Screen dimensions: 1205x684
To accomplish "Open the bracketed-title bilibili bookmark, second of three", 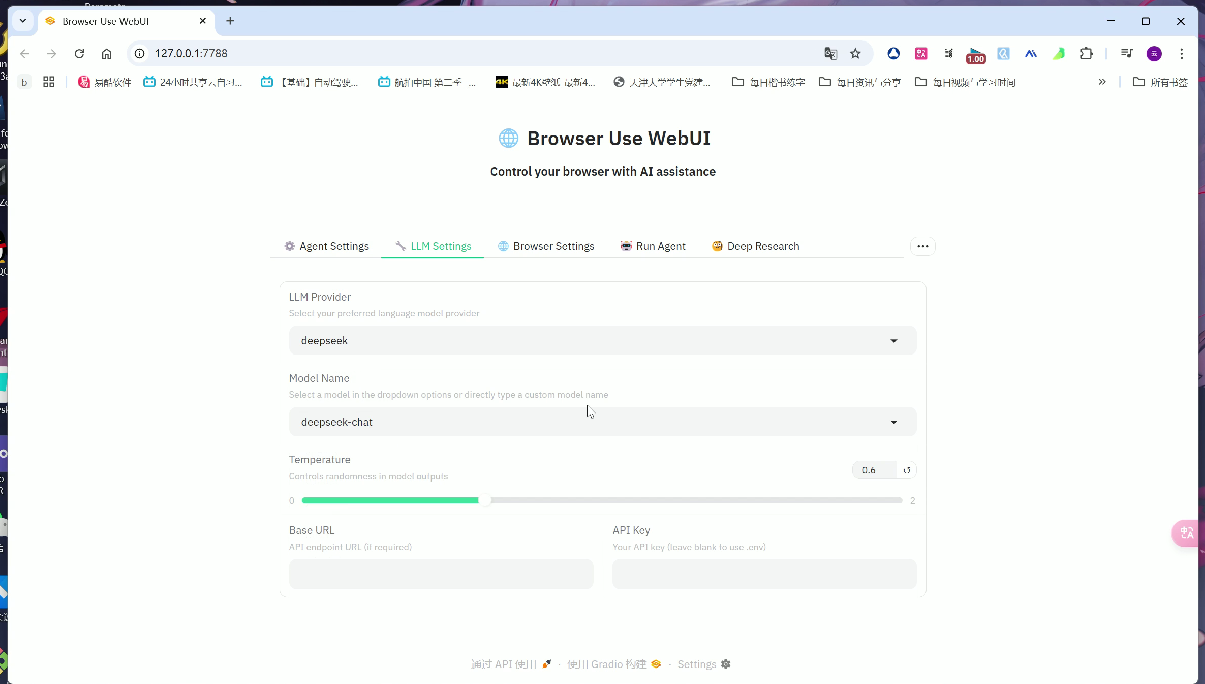I will pyautogui.click(x=310, y=82).
